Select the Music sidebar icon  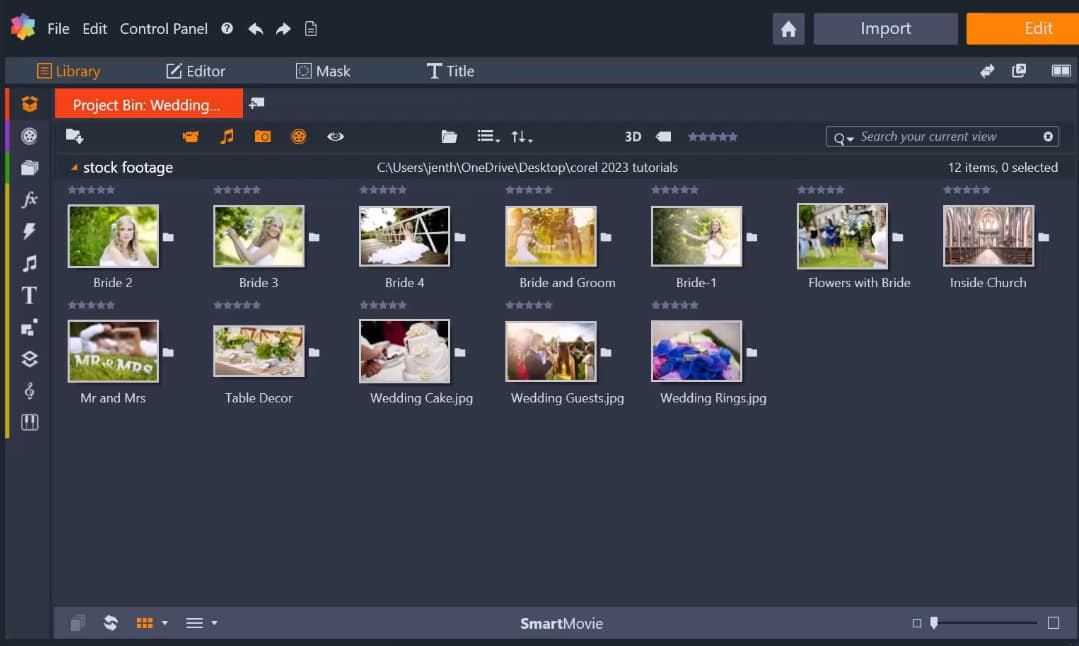pyautogui.click(x=29, y=263)
